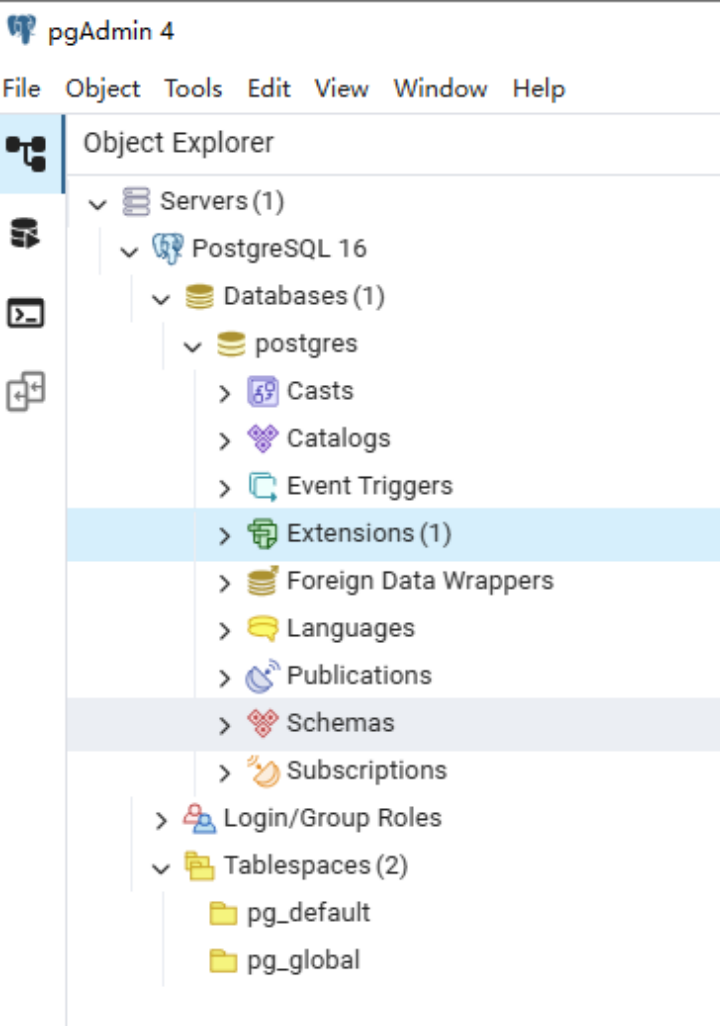720x1026 pixels.
Task: Select the "pg_global" tablespace label
Action: tap(303, 961)
